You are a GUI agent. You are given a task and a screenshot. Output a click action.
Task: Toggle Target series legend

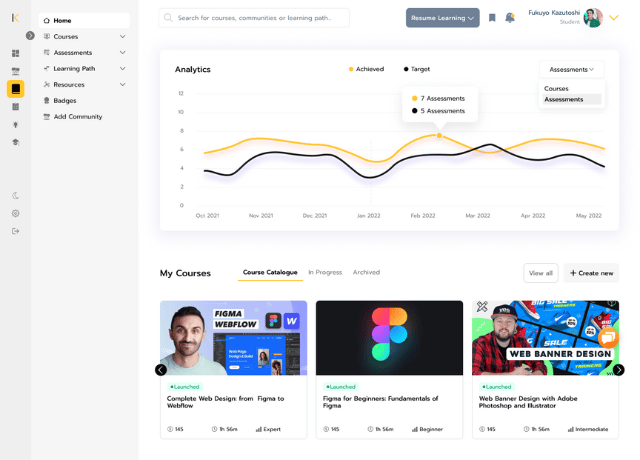point(417,69)
